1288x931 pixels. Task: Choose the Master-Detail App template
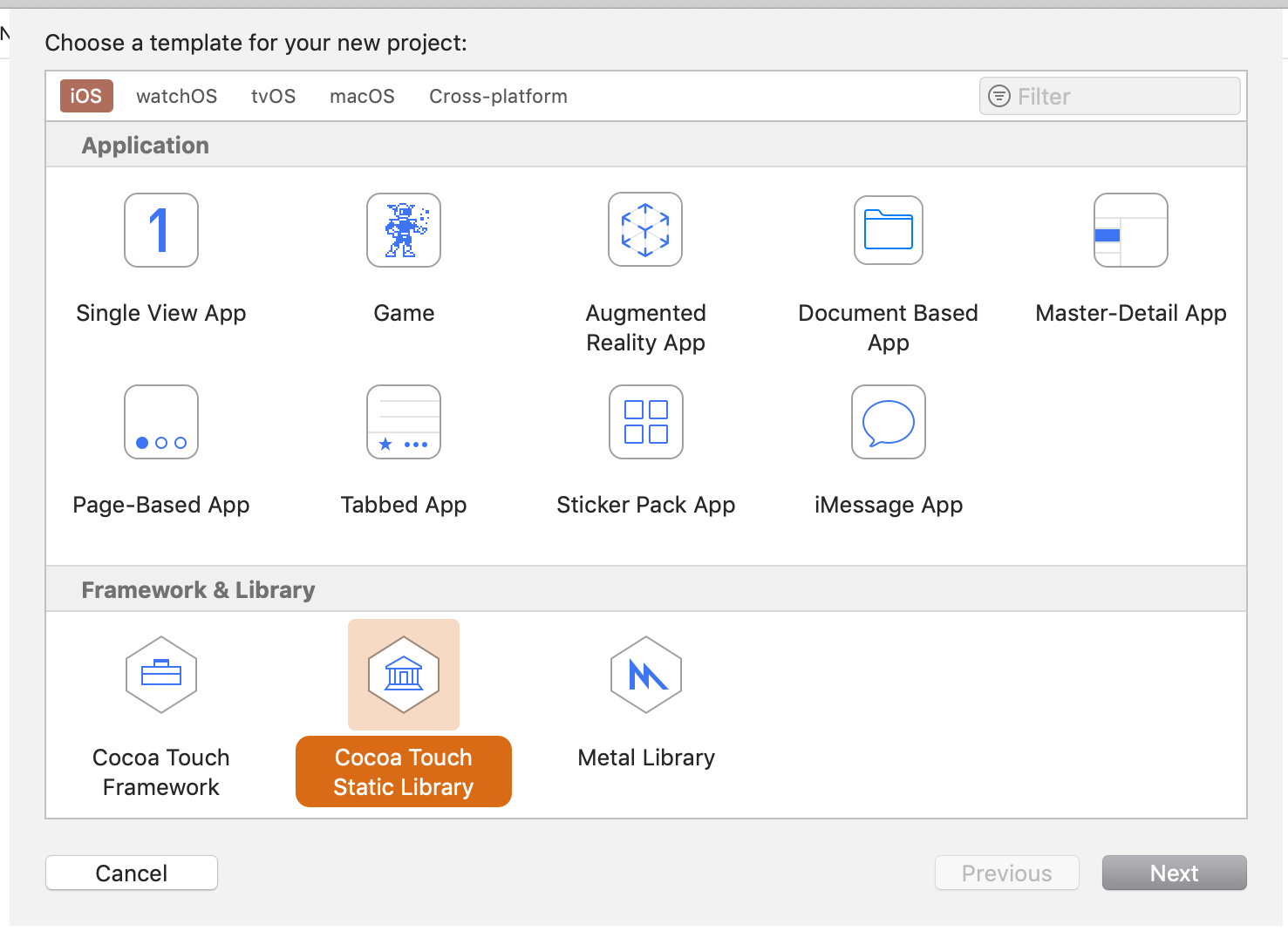click(1130, 230)
